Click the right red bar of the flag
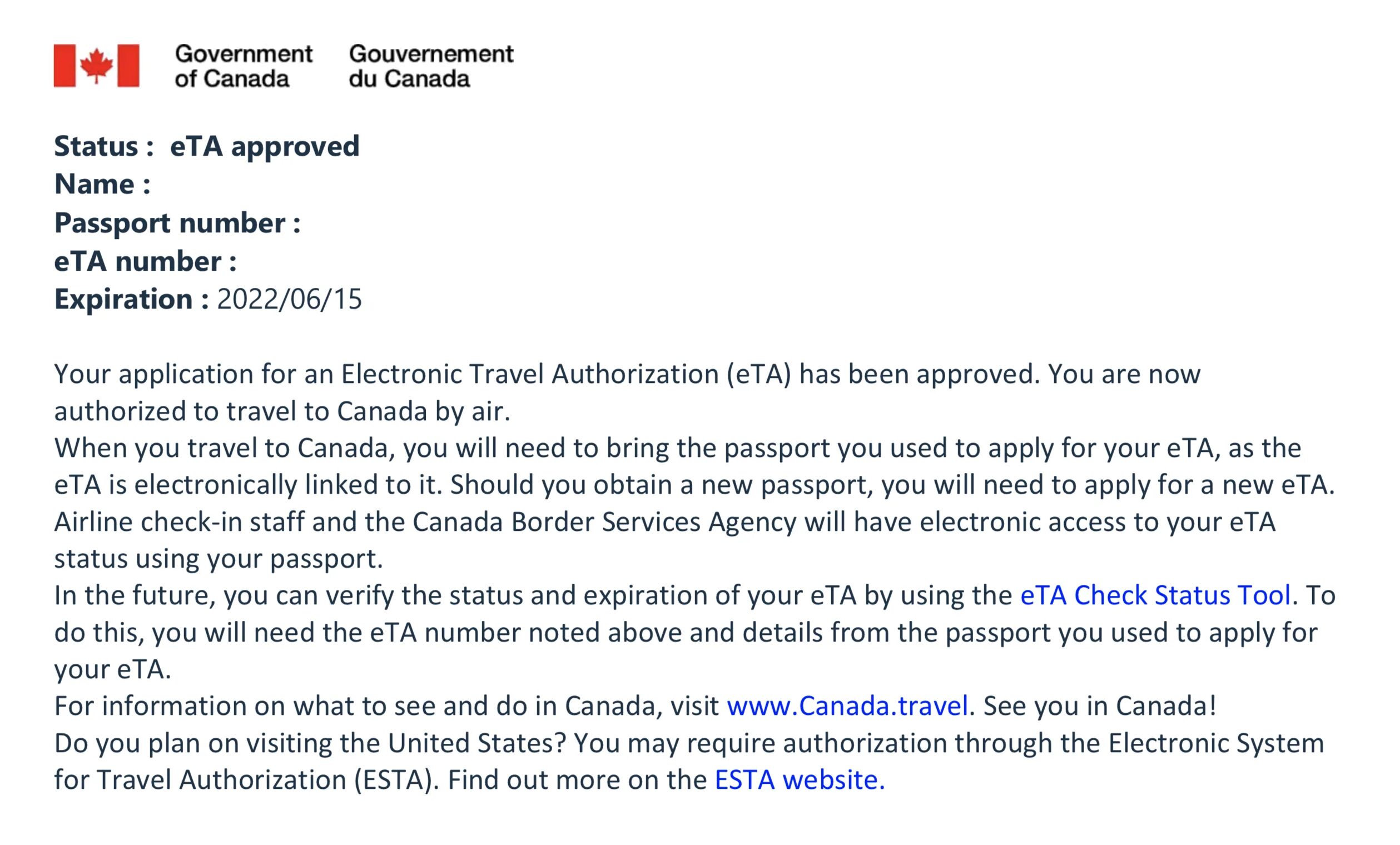The image size is (1400, 845). pyautogui.click(x=128, y=66)
